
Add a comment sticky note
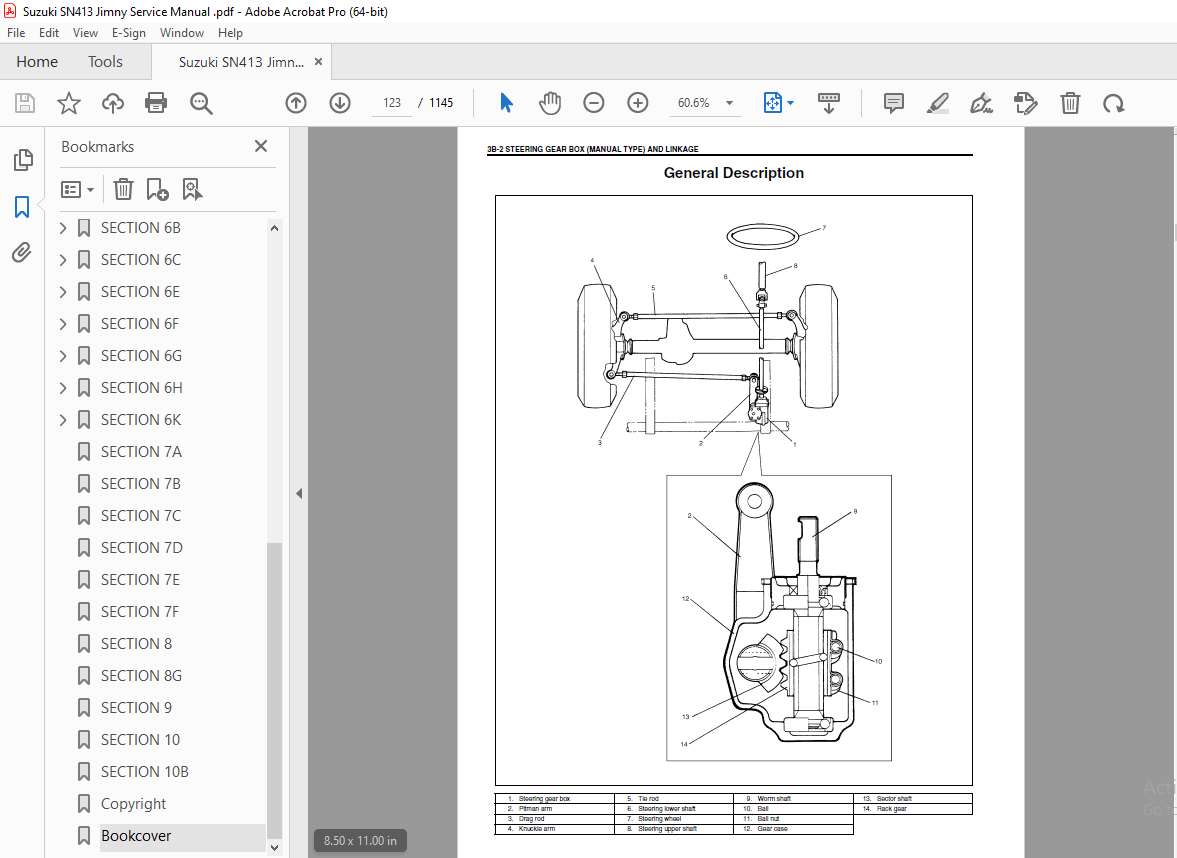tap(893, 103)
